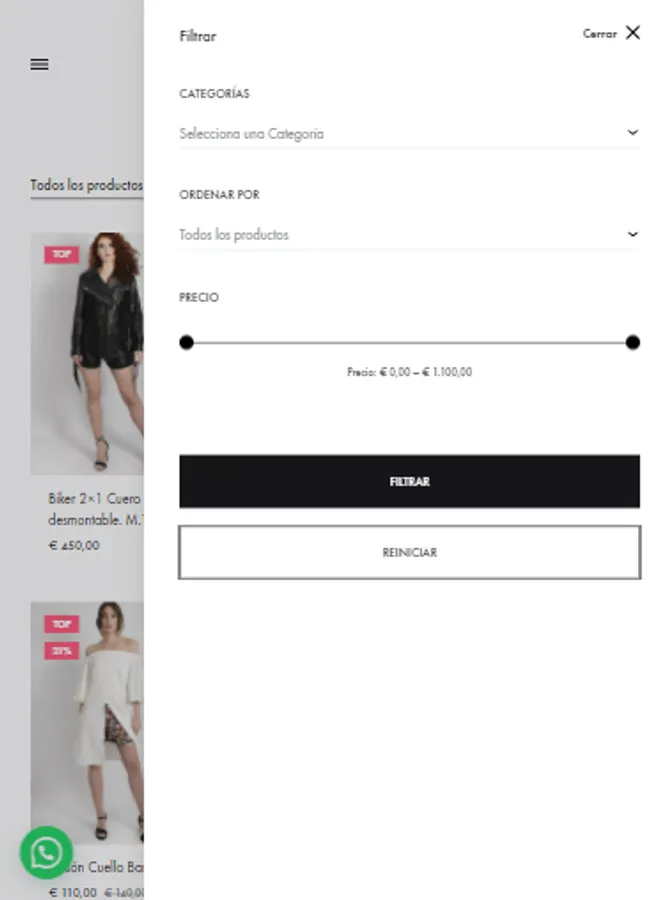The height and width of the screenshot is (900, 668).
Task: Click the 21% discount badge on the white dress
Action: 62,651
